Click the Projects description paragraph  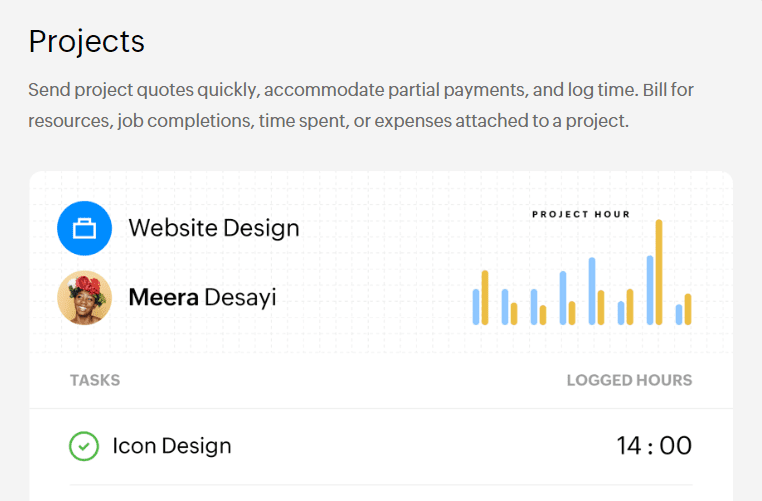[361, 105]
